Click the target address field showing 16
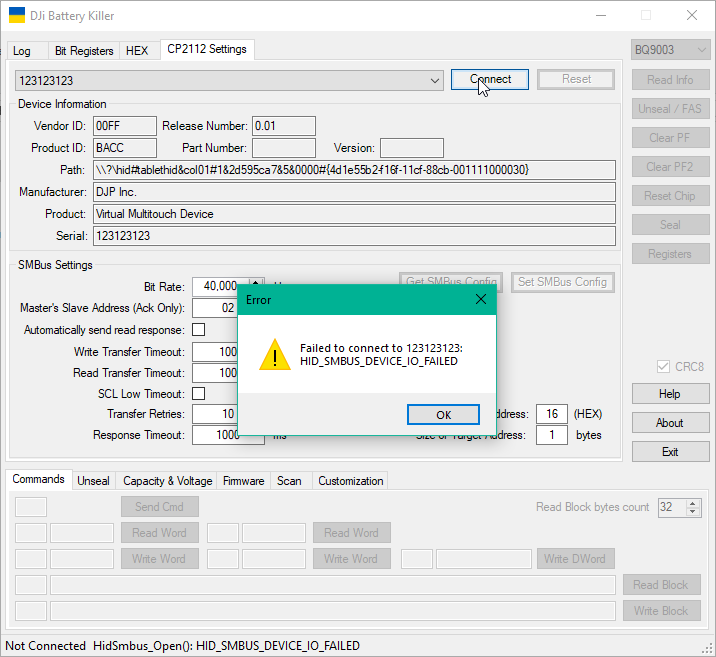Screen dimensions: 716x657 pyautogui.click(x=552, y=414)
